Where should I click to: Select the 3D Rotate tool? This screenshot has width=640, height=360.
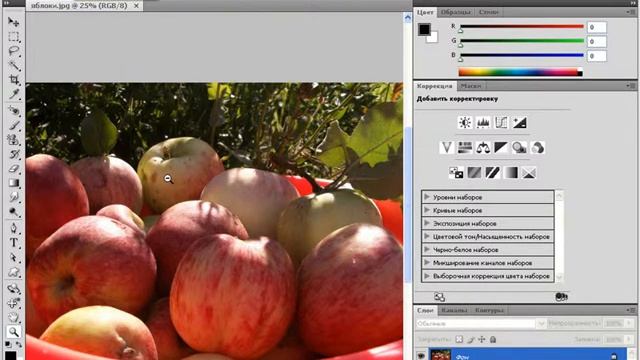coord(13,288)
